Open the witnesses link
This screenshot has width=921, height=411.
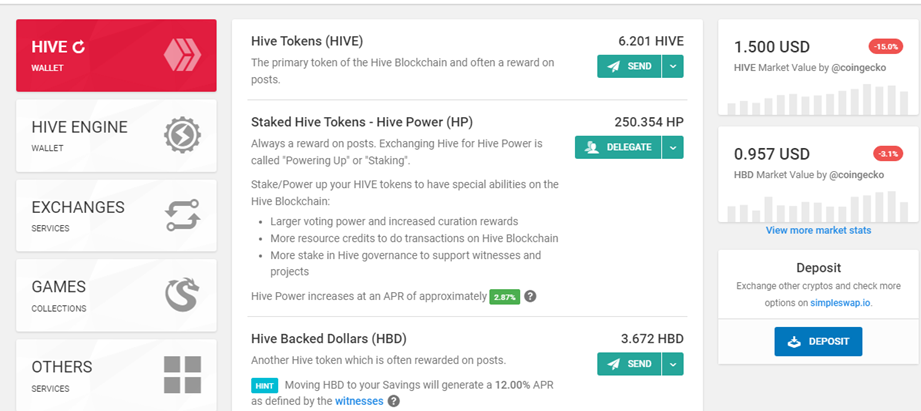tap(359, 402)
